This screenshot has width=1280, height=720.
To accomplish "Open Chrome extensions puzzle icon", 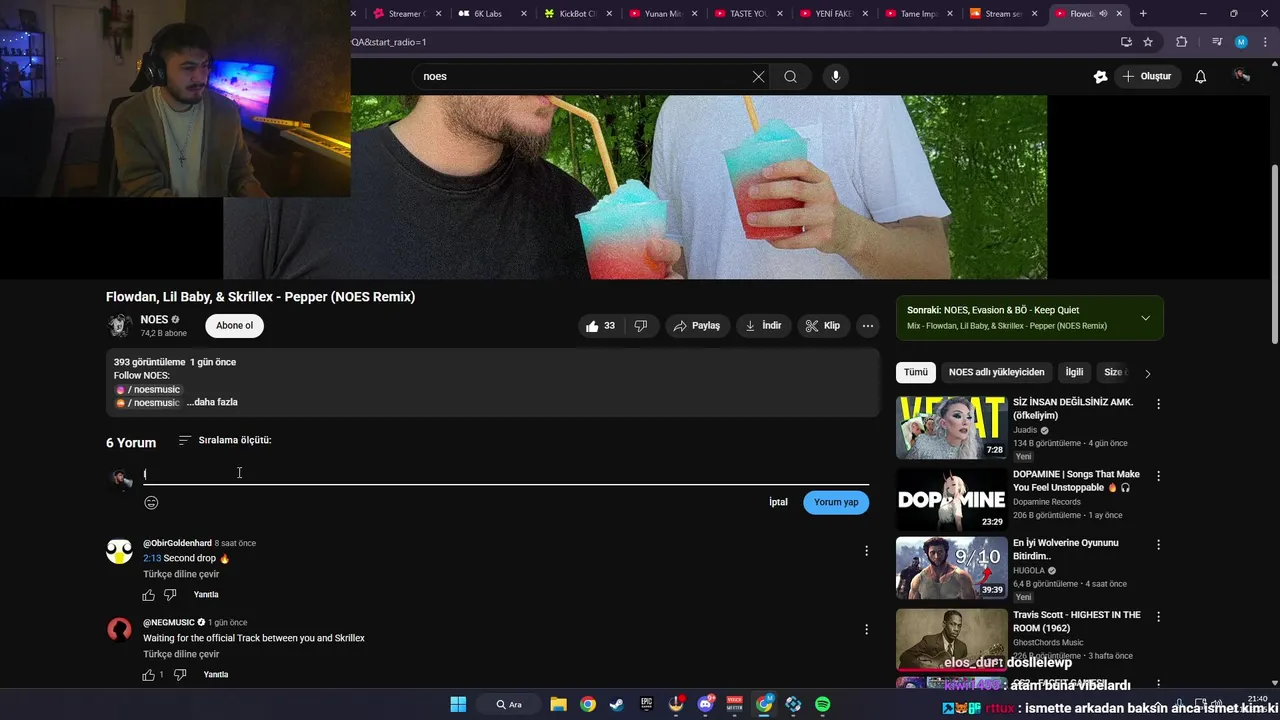I will click(1182, 42).
